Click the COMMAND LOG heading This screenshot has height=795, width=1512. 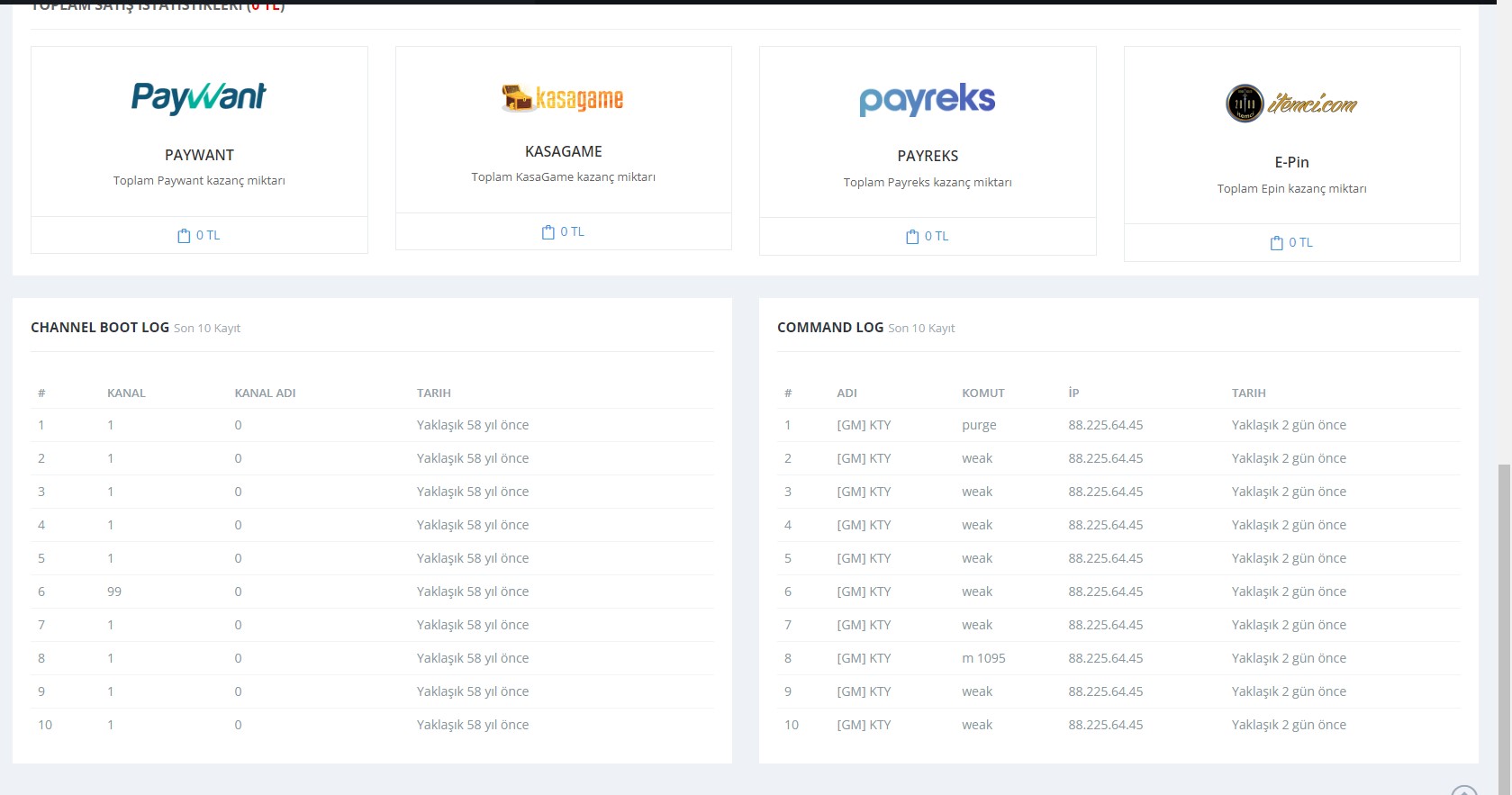[830, 328]
